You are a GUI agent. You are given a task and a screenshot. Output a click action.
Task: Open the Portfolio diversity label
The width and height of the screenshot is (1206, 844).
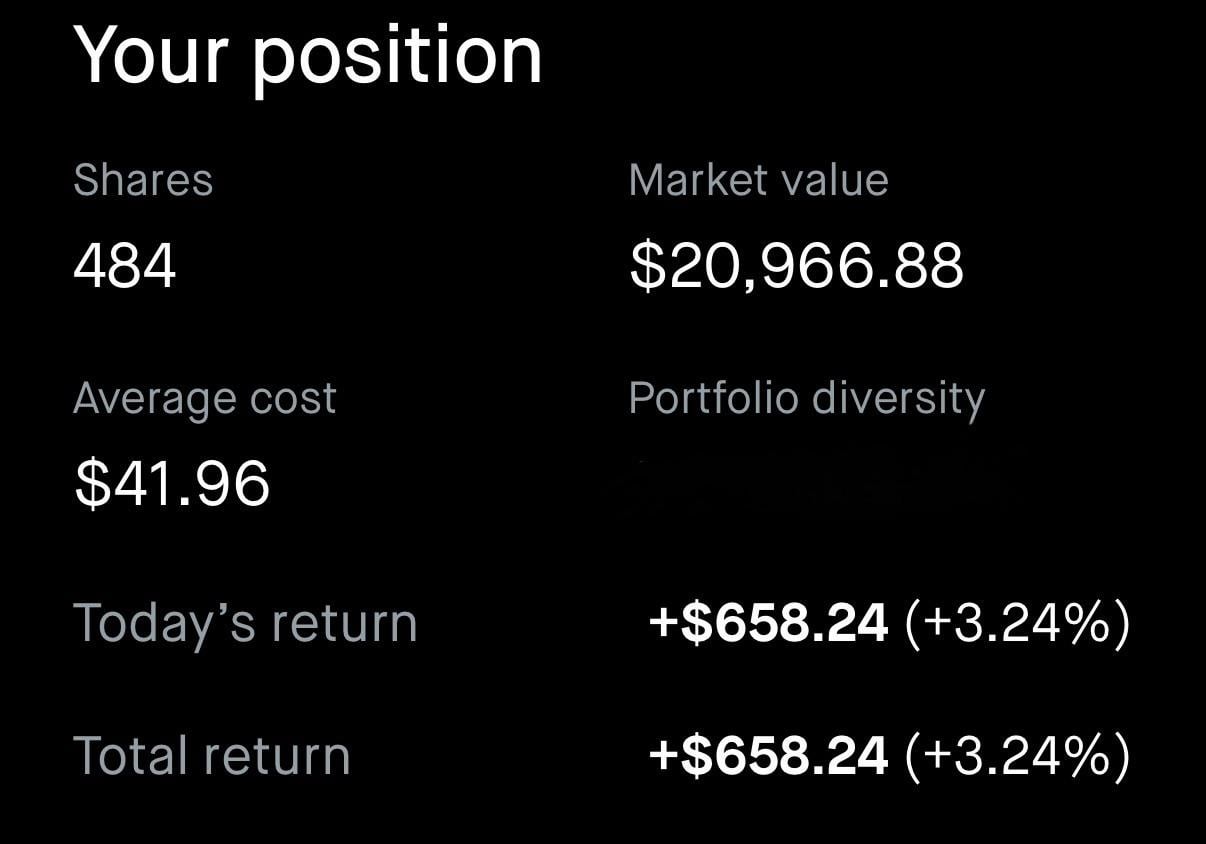pyautogui.click(x=806, y=399)
